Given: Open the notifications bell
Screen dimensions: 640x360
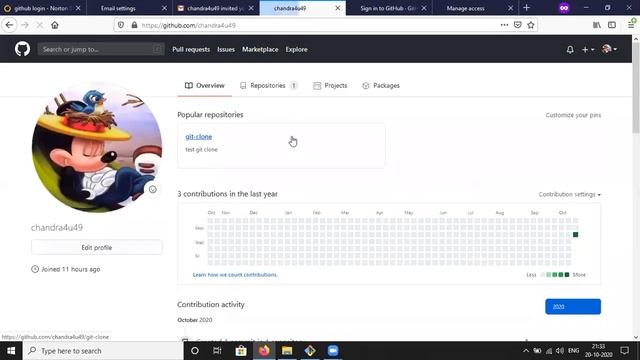Looking at the screenshot, I should click(570, 49).
